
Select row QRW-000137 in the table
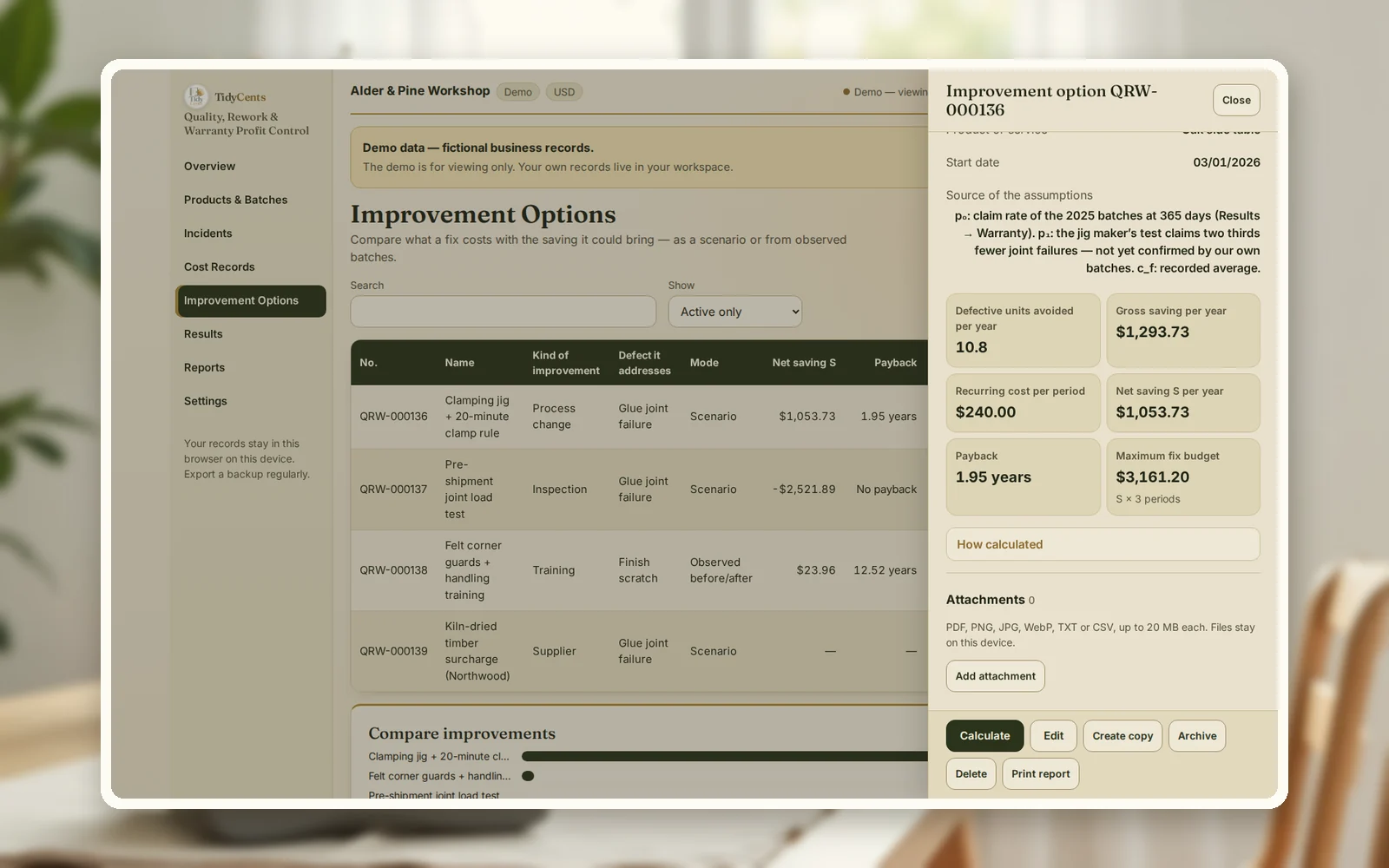tap(639, 490)
